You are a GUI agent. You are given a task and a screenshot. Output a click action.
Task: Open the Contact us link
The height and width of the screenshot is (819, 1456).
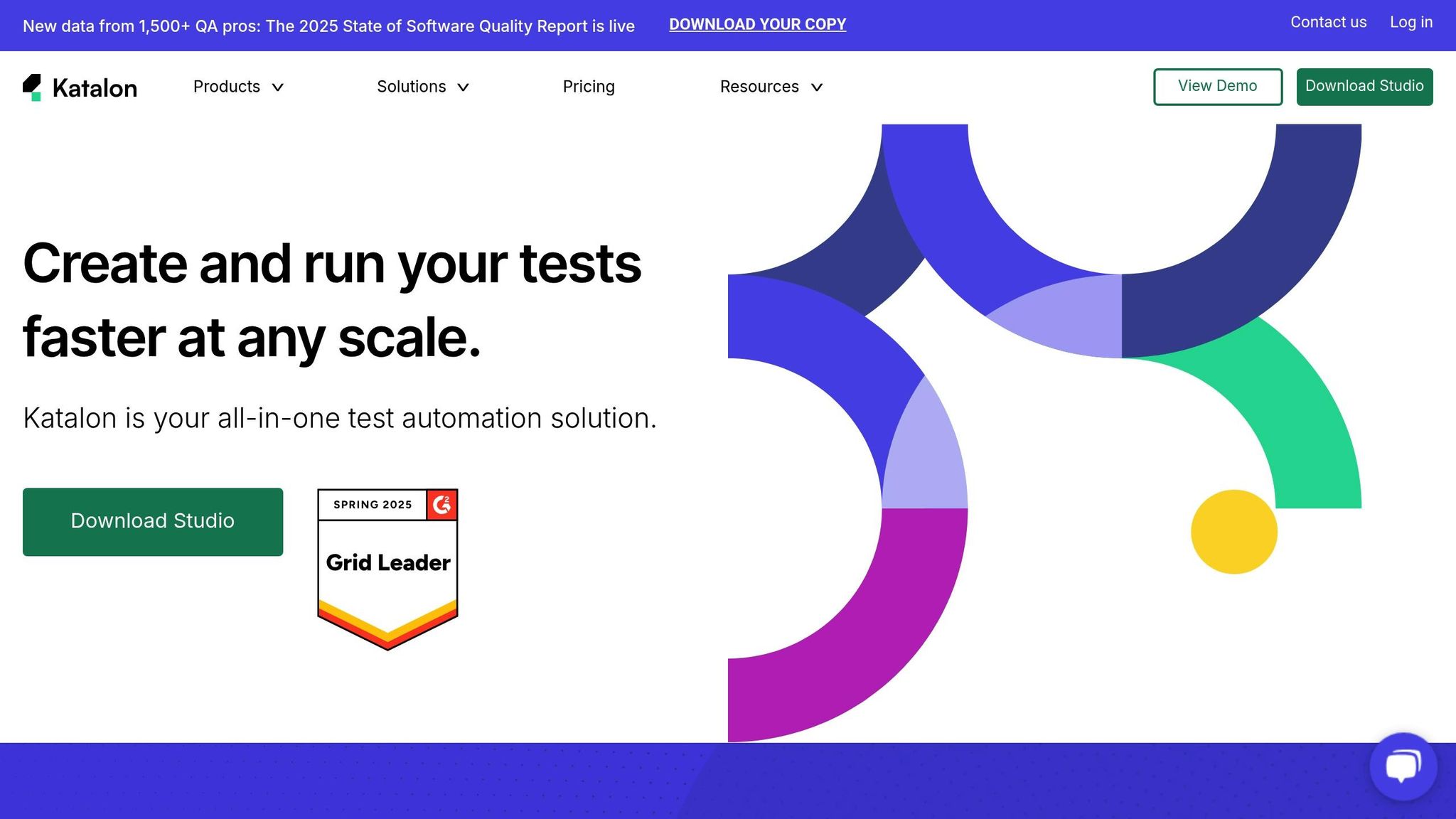pyautogui.click(x=1328, y=23)
